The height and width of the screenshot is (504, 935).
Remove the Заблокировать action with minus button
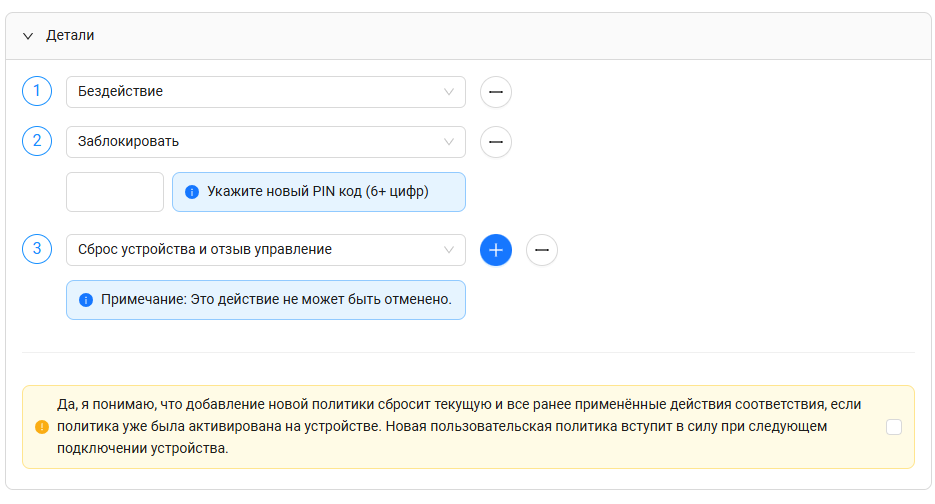coord(495,142)
